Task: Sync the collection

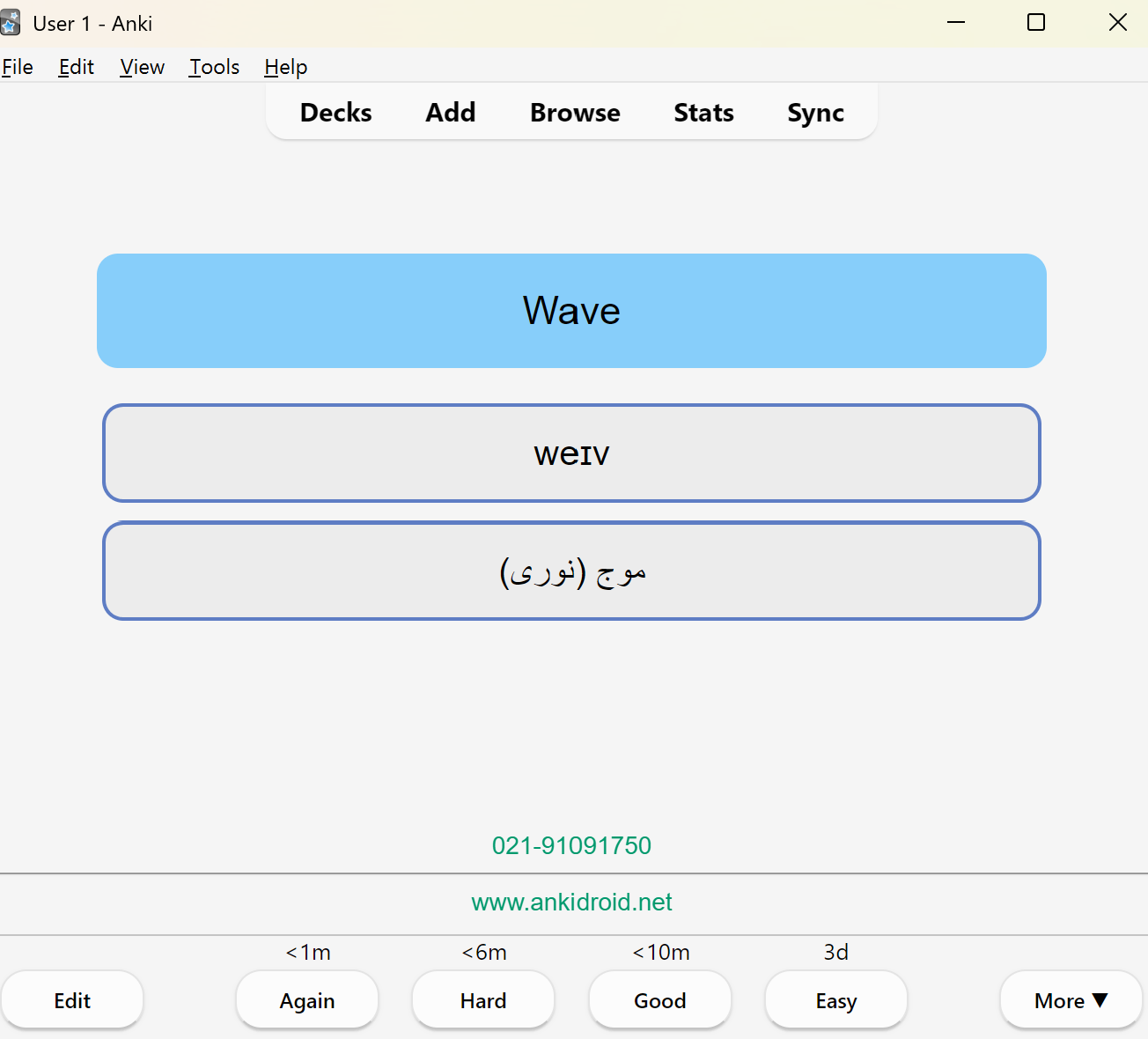Action: tap(816, 113)
